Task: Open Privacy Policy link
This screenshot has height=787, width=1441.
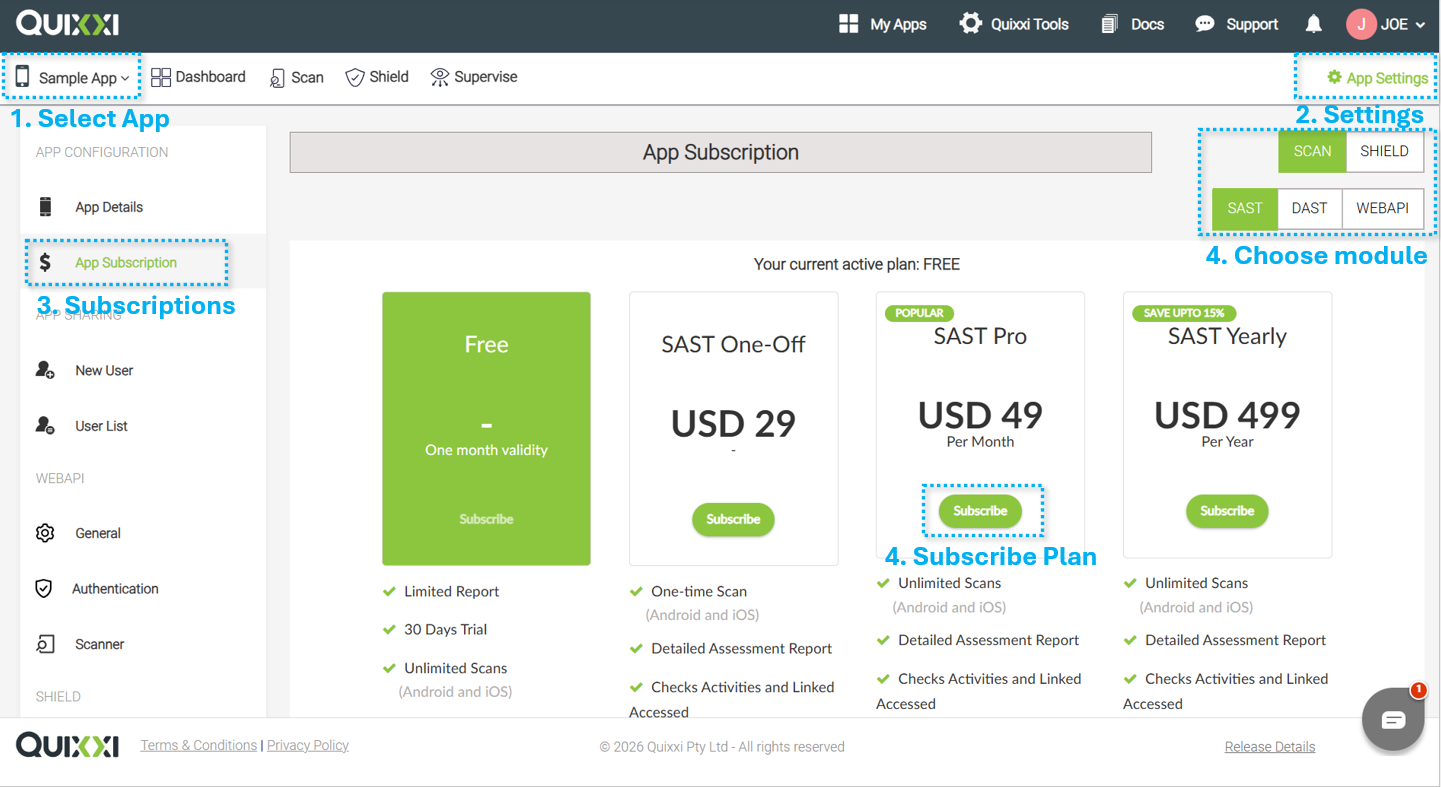Action: [308, 745]
